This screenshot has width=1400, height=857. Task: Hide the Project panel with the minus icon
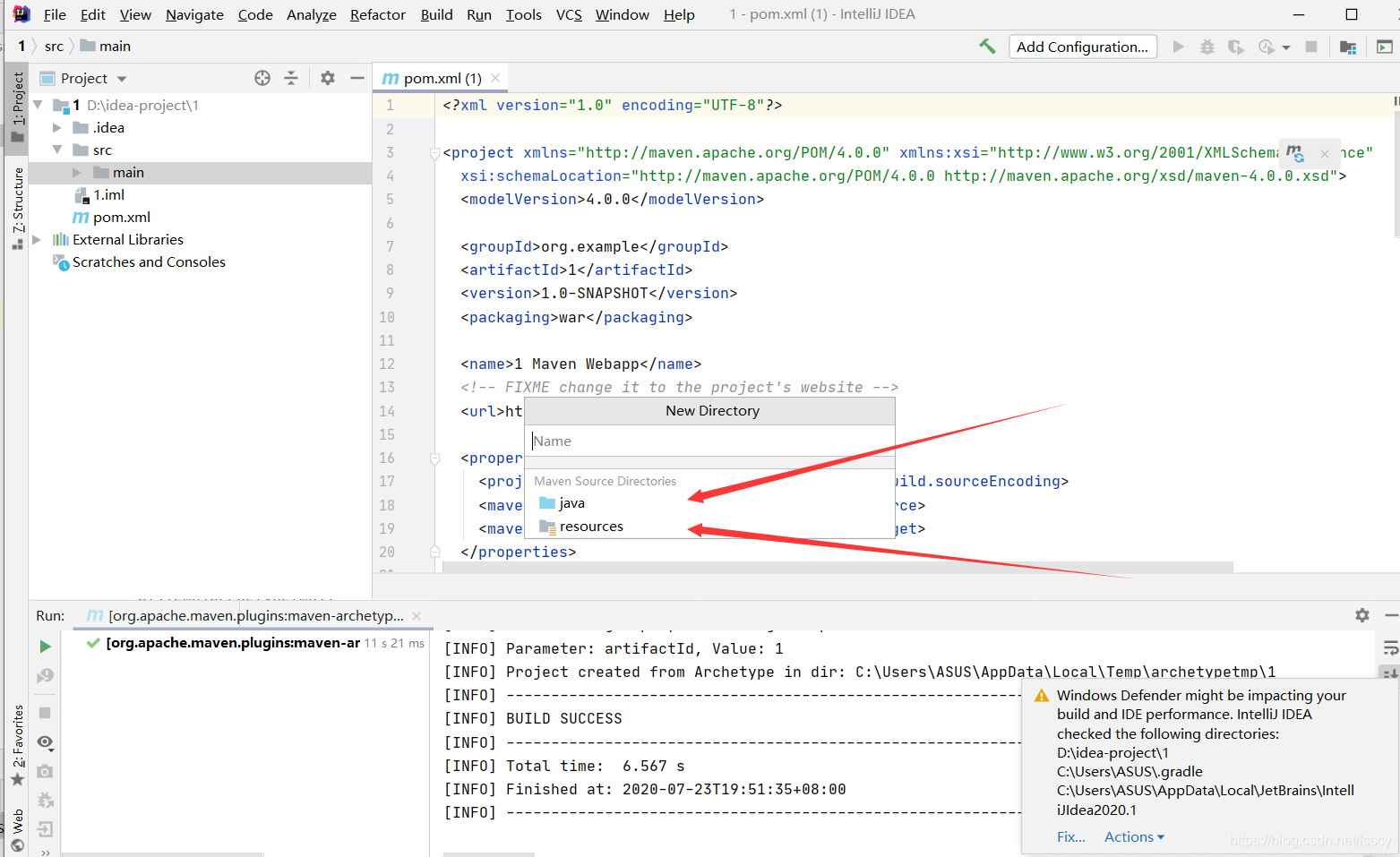pyautogui.click(x=356, y=78)
